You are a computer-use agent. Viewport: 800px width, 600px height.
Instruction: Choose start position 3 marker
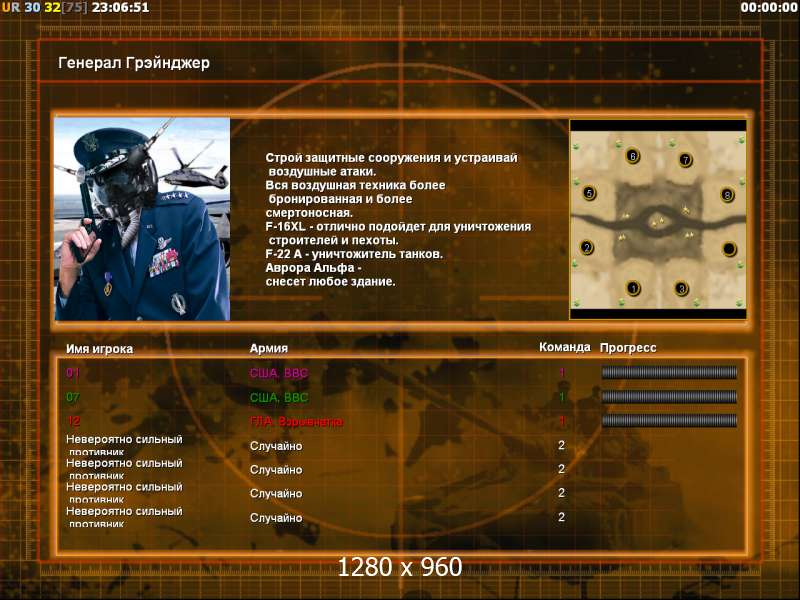coord(682,289)
